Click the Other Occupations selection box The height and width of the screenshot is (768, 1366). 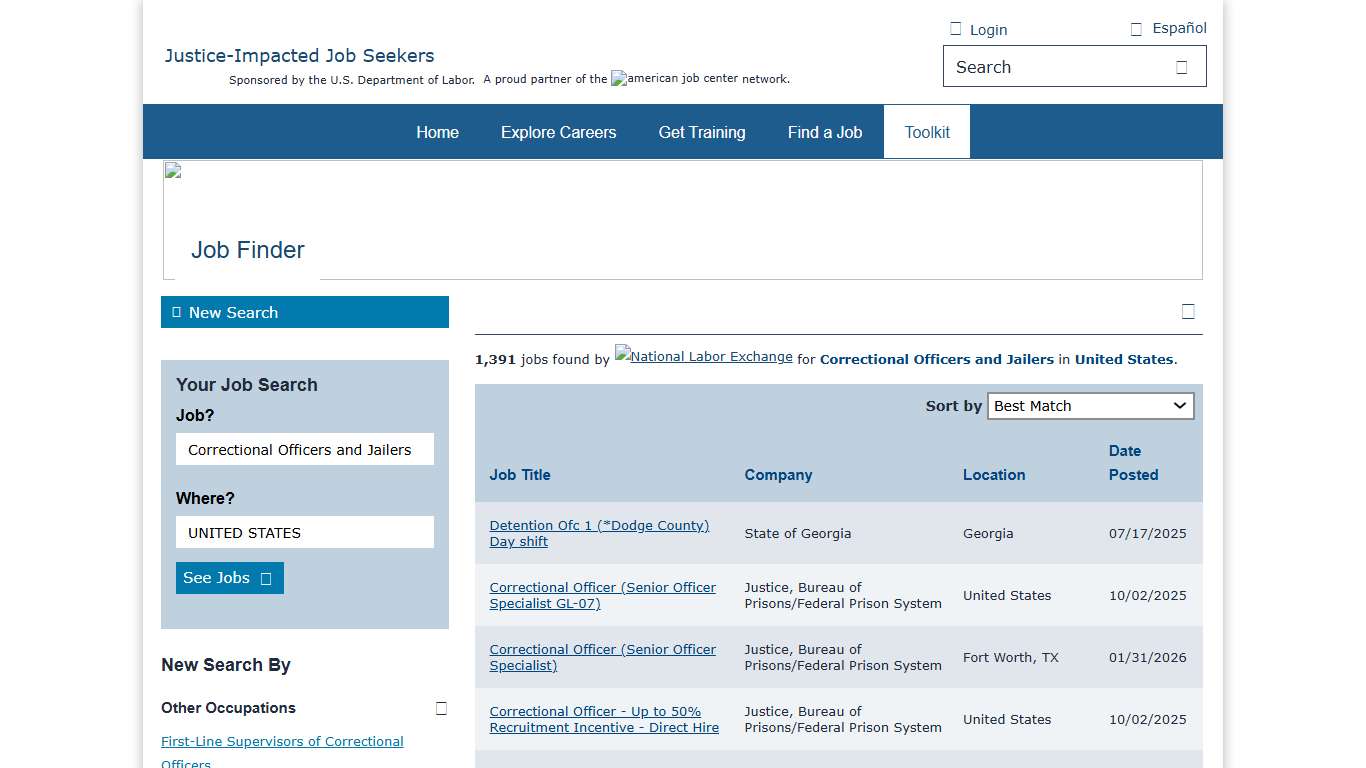(441, 707)
